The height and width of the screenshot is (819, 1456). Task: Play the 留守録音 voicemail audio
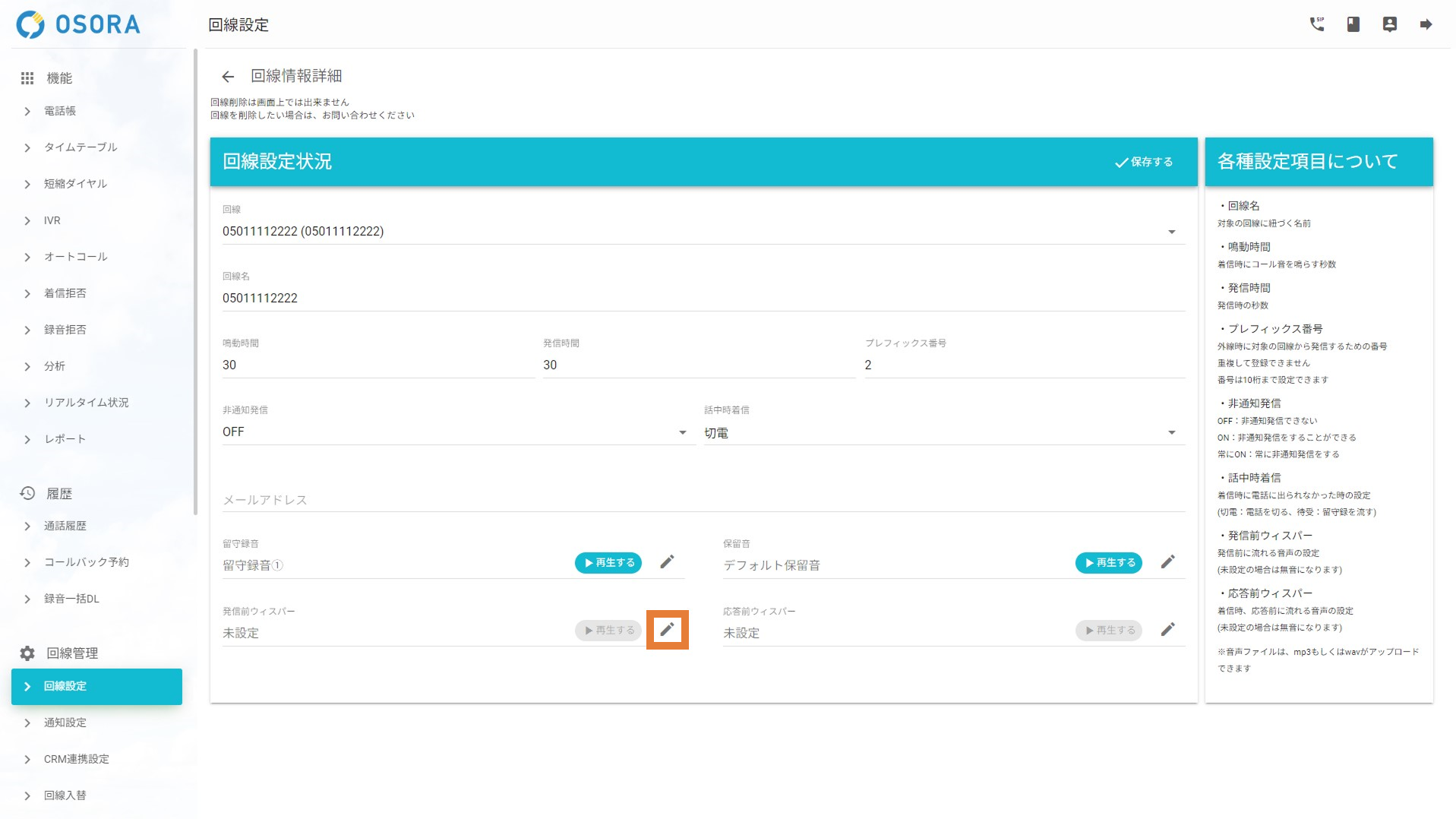click(608, 563)
